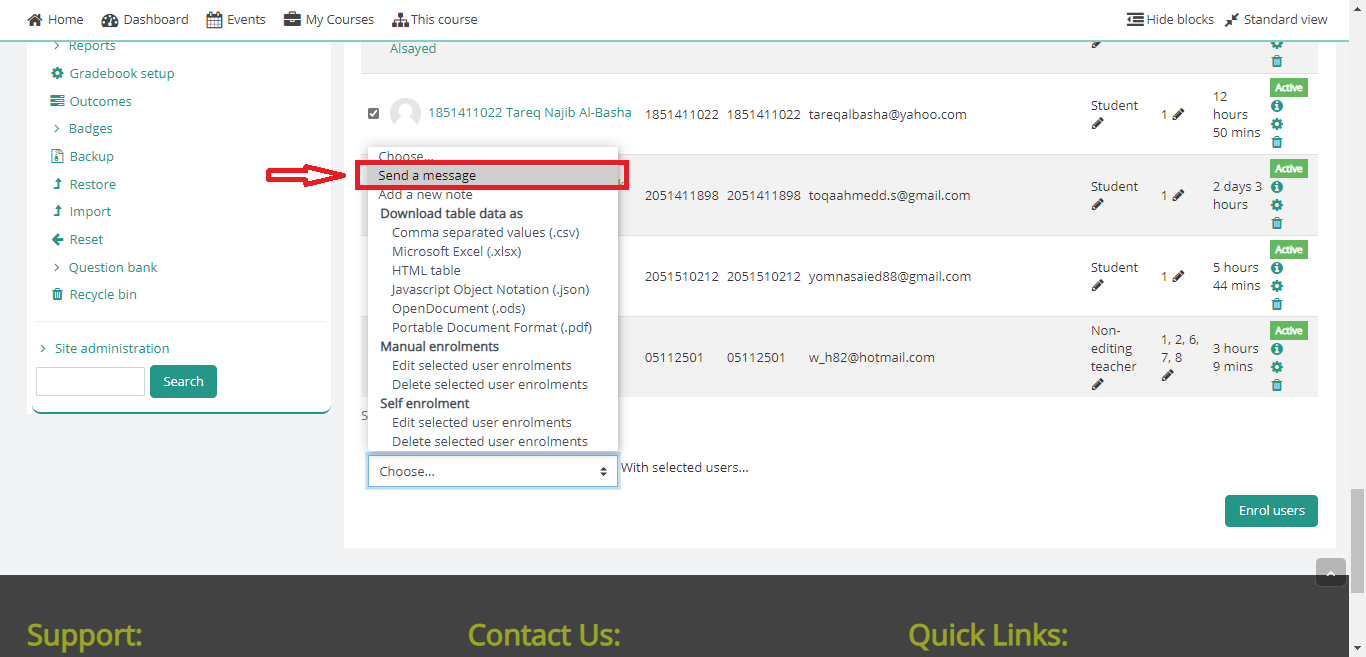Click the scroll-to-top arrow button
Viewport: 1366px width, 657px height.
click(x=1330, y=572)
